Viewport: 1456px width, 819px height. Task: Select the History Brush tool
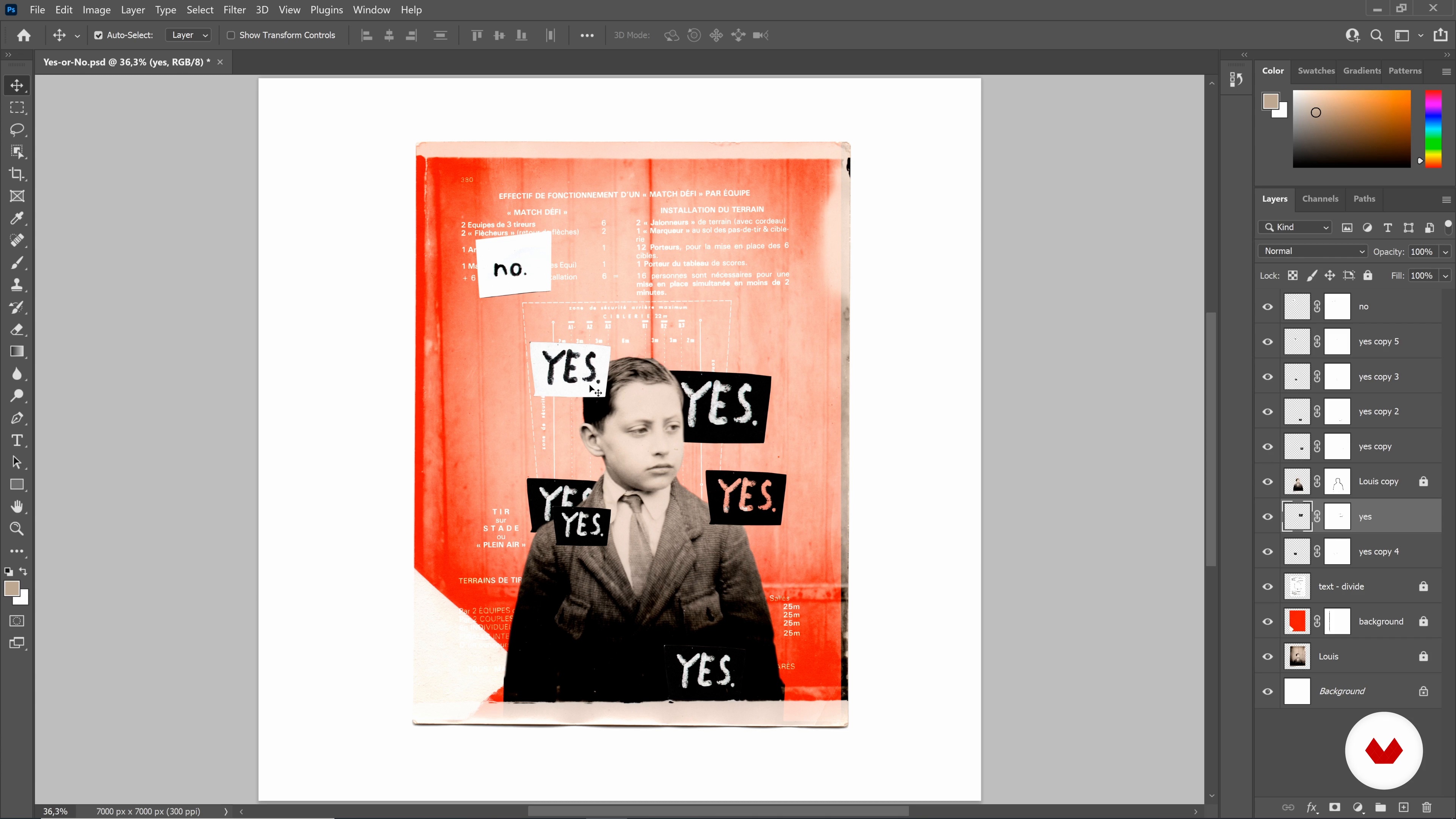click(17, 307)
